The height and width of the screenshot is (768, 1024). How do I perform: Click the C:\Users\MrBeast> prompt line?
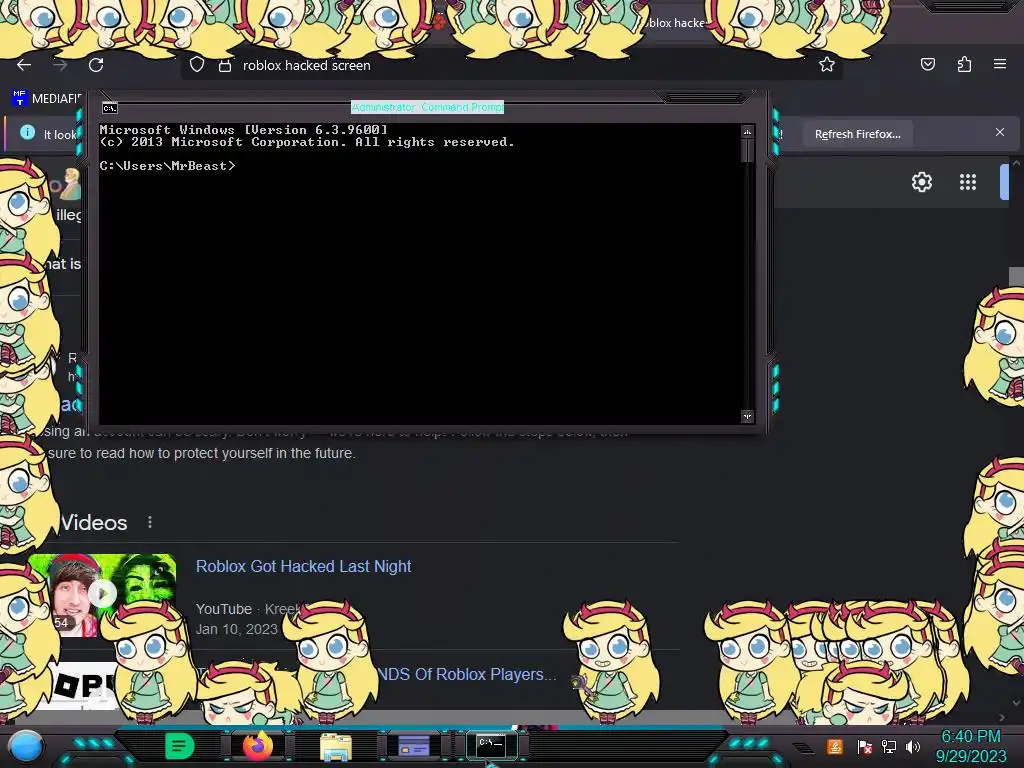[167, 166]
